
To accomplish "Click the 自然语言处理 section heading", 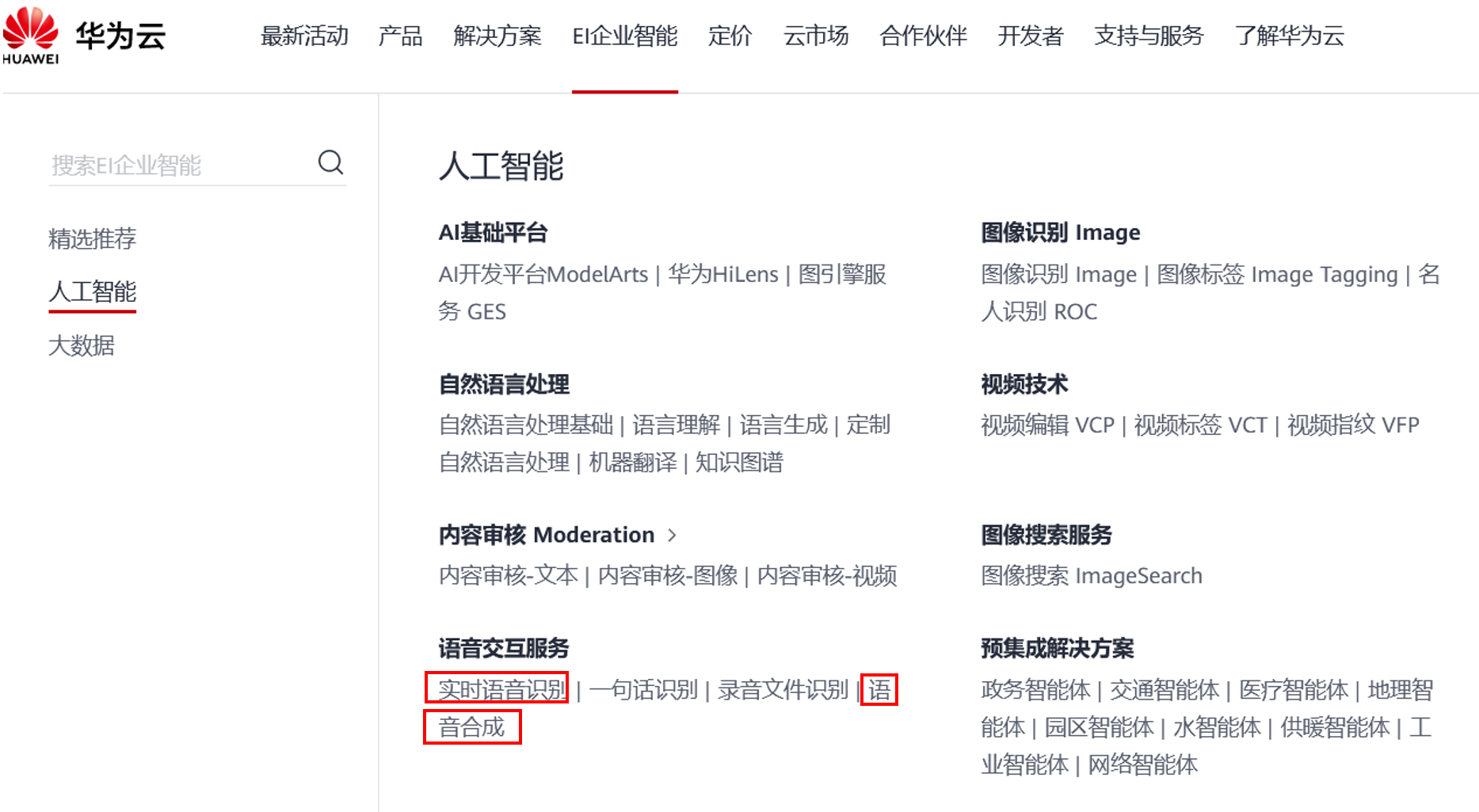I will 504,384.
